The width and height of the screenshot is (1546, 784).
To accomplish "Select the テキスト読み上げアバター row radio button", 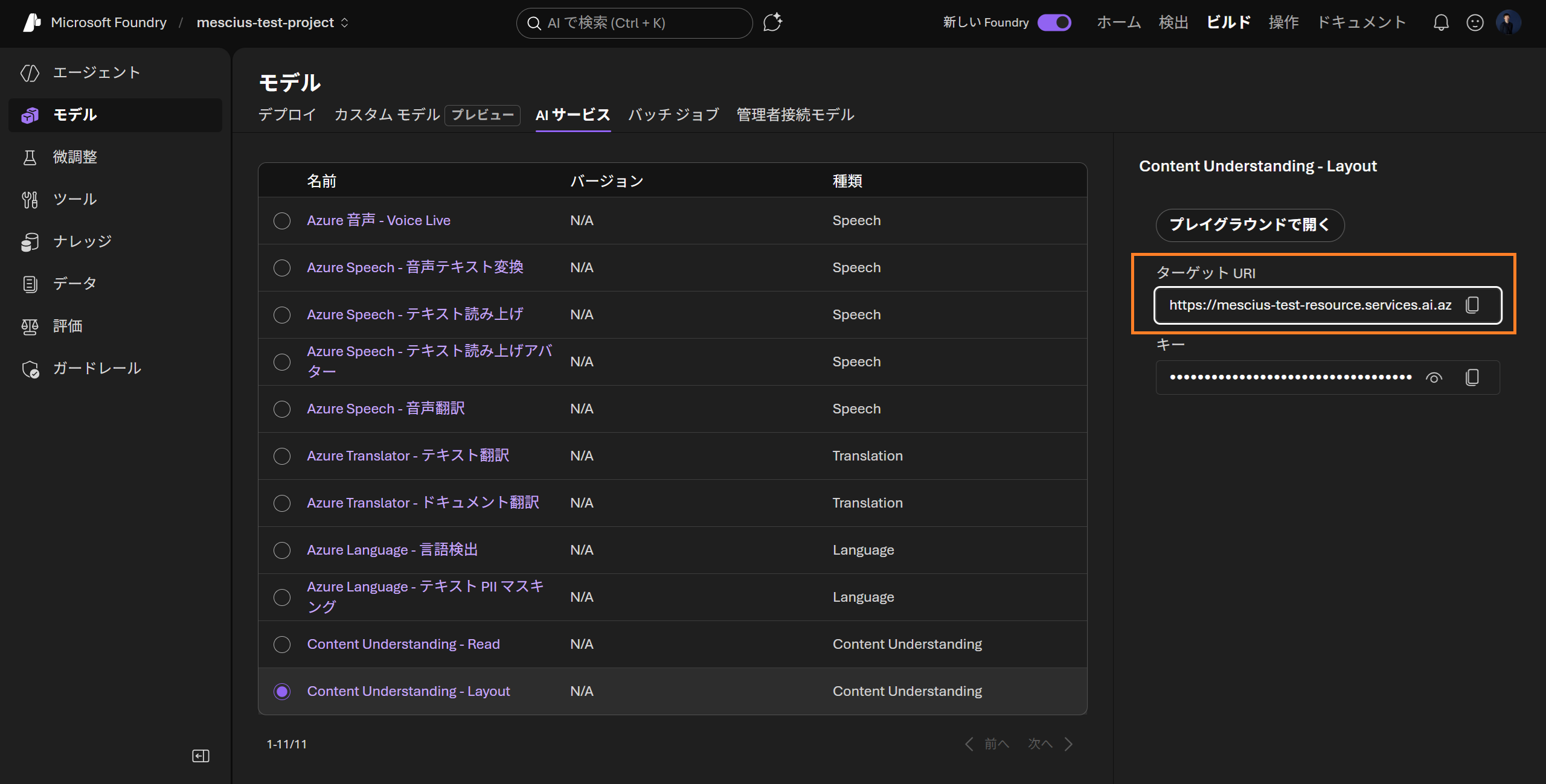I will point(282,362).
